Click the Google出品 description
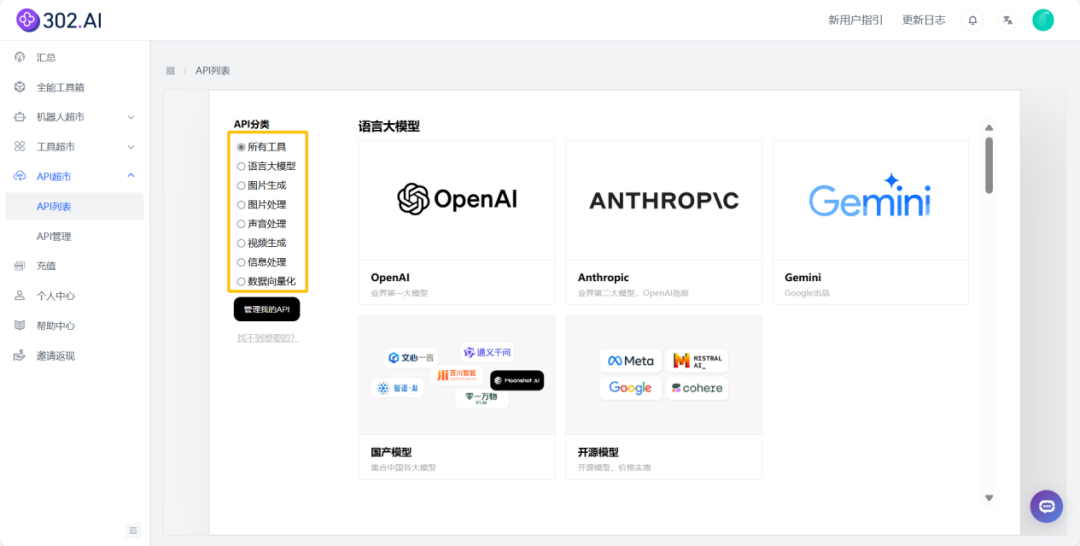The height and width of the screenshot is (546, 1080). pos(807,293)
